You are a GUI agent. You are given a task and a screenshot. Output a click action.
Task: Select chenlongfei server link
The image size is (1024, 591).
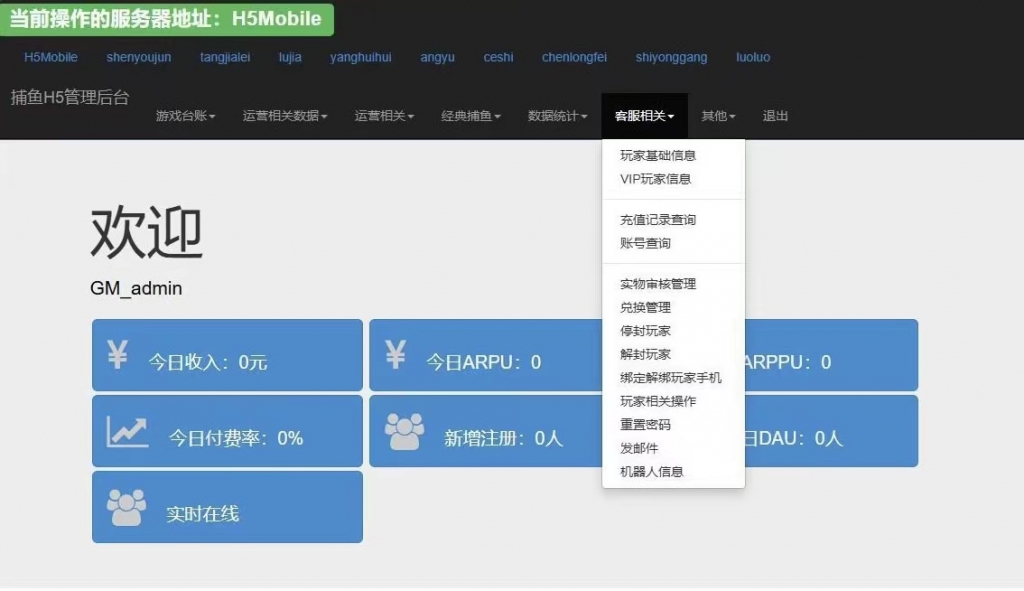click(x=574, y=57)
